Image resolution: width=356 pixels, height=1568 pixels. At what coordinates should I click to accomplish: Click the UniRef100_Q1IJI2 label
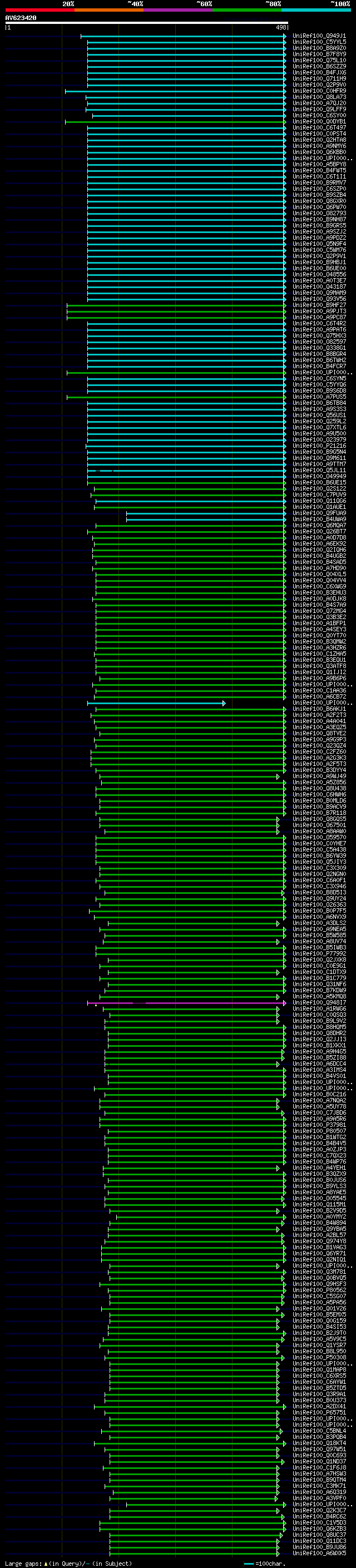coord(319,672)
